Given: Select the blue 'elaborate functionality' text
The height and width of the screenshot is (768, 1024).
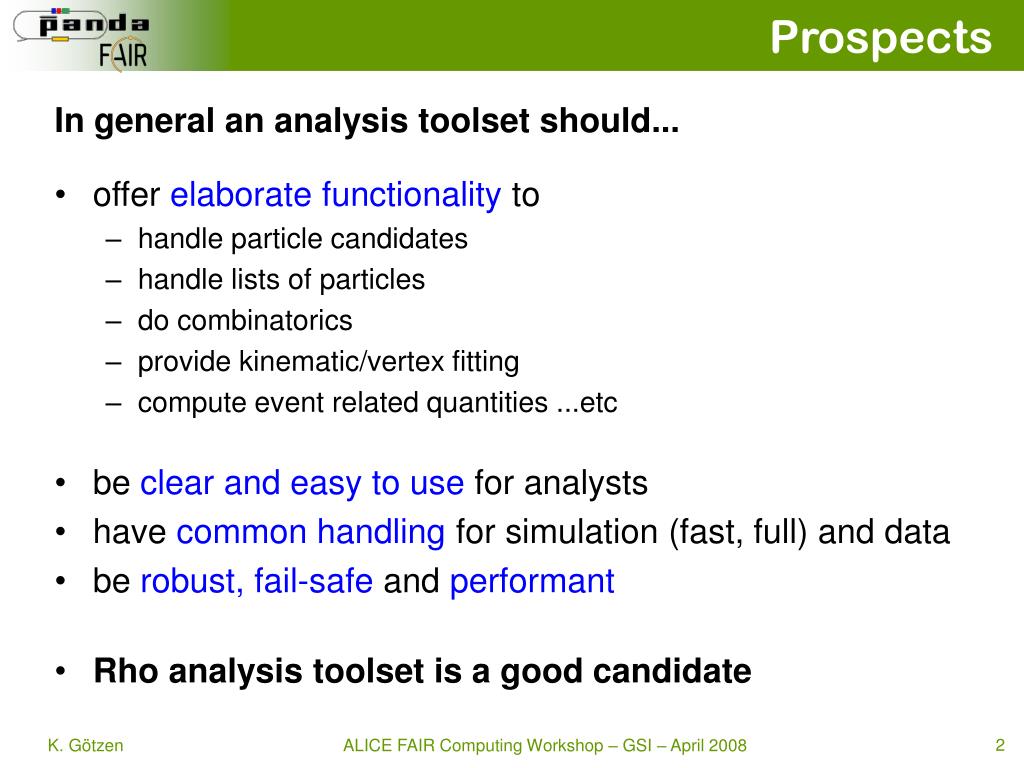Looking at the screenshot, I should click(335, 195).
